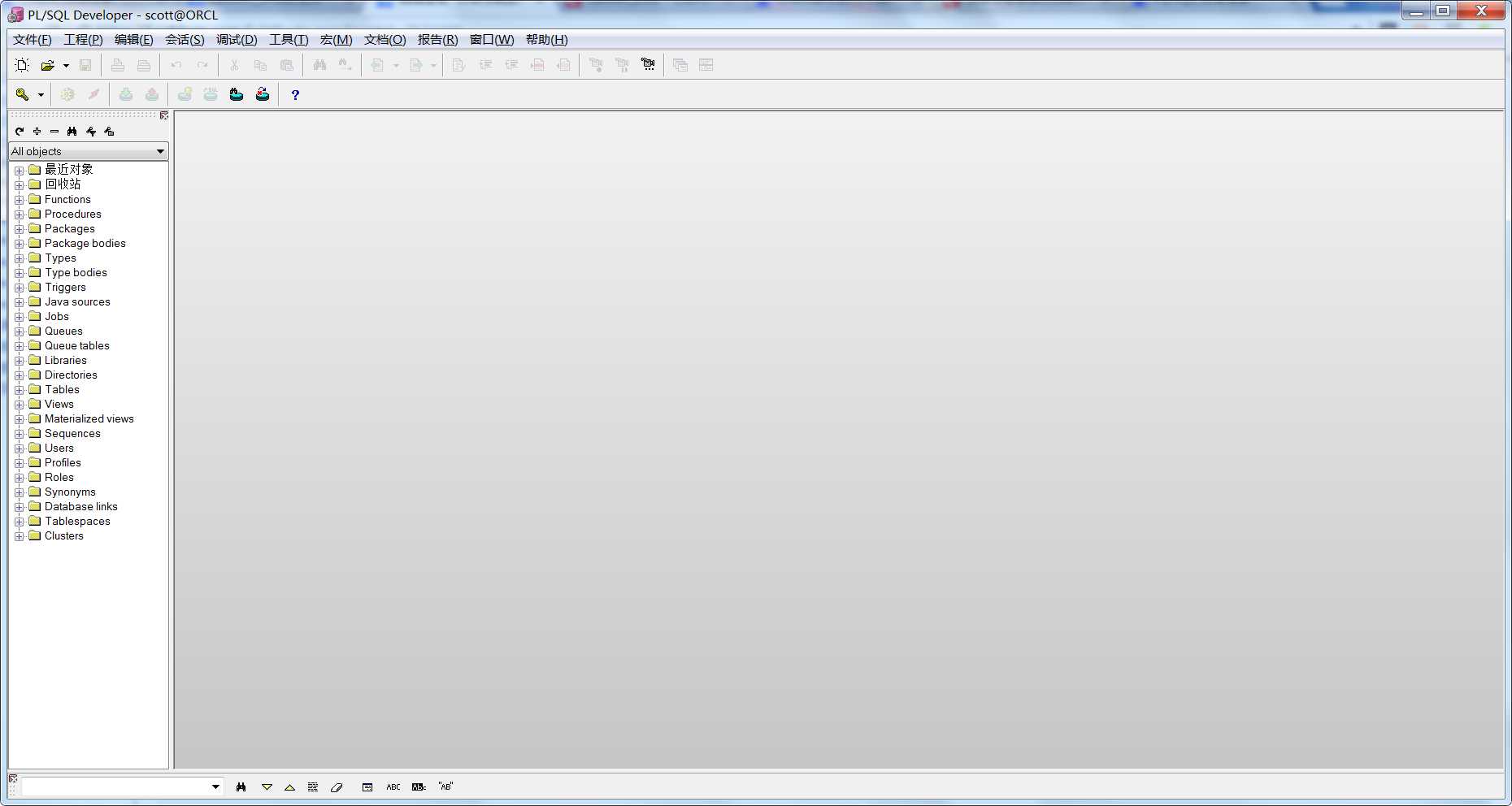
Task: Click the eraser Clear highlight icon
Action: click(x=337, y=786)
